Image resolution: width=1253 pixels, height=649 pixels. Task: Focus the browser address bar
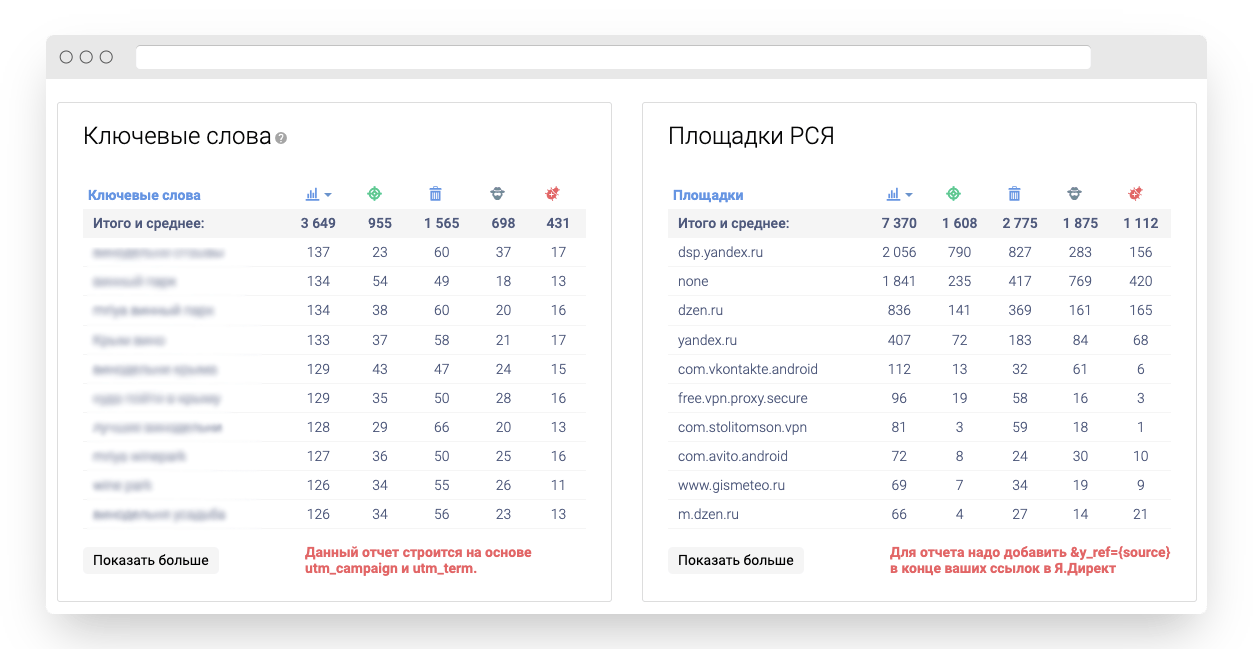tap(613, 57)
